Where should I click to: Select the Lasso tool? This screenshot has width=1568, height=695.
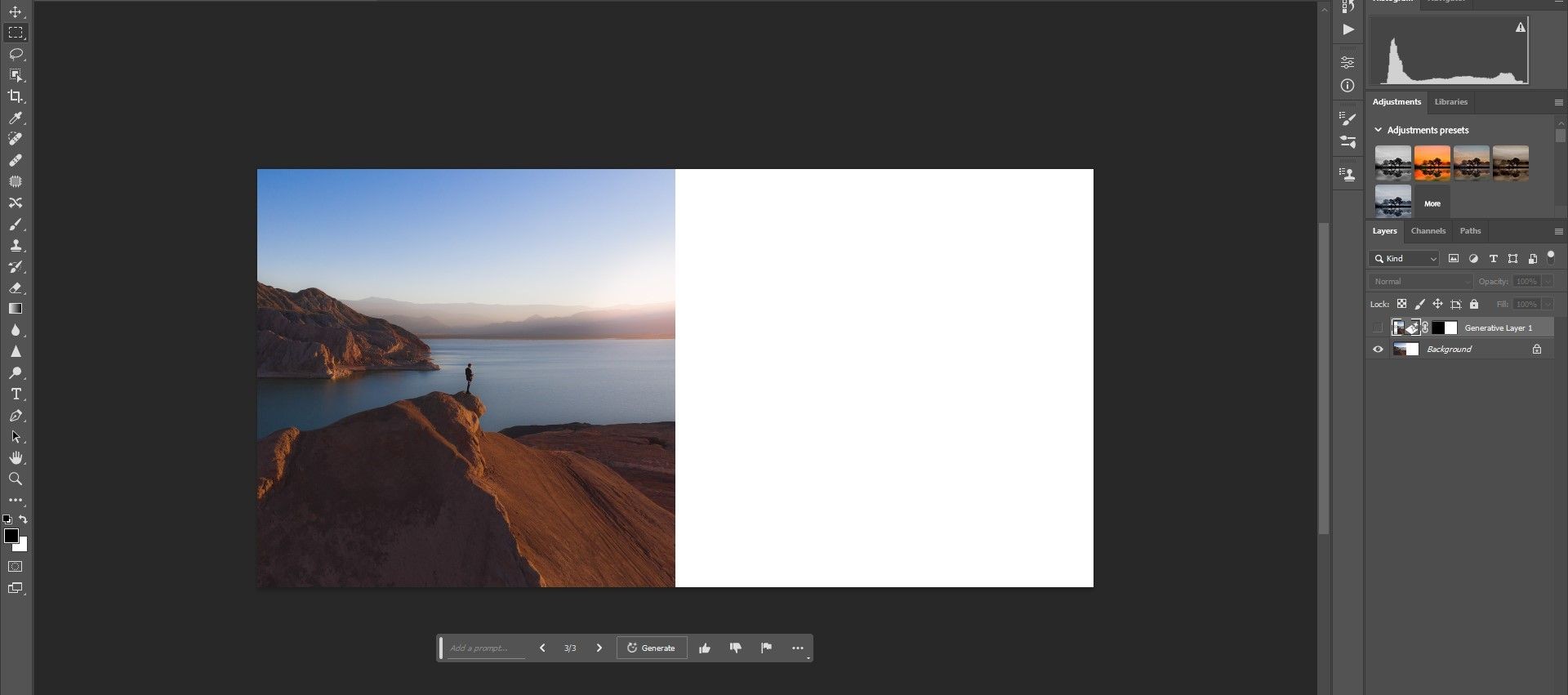click(x=16, y=54)
